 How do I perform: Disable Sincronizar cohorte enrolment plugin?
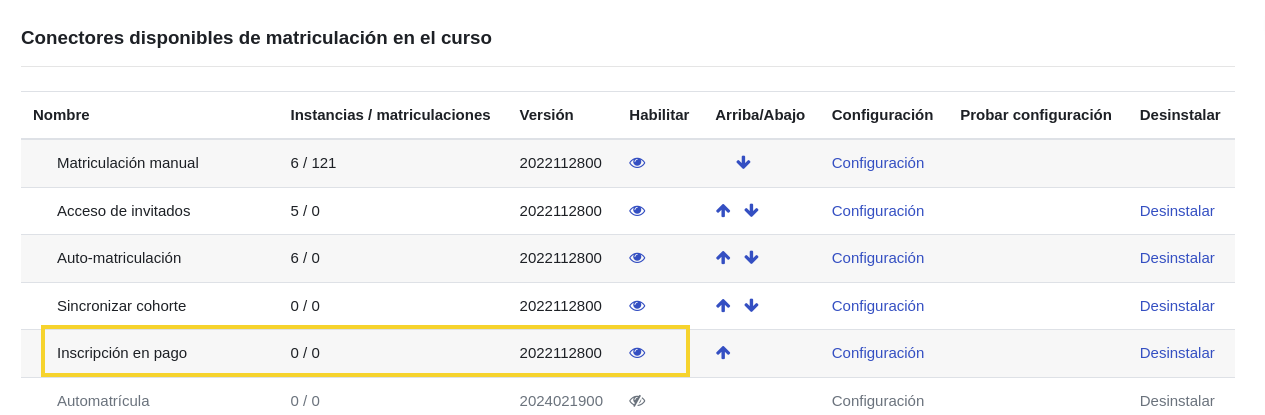(x=637, y=306)
